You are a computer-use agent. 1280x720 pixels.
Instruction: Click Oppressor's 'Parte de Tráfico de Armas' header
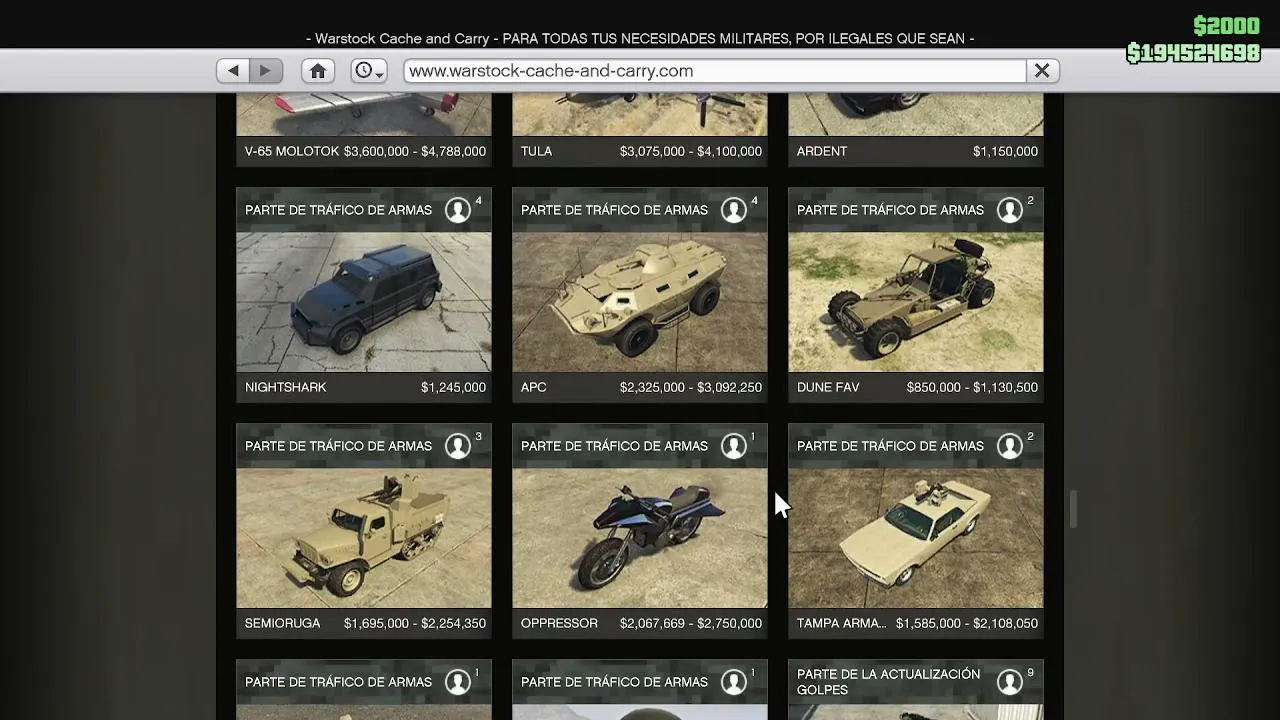[614, 446]
